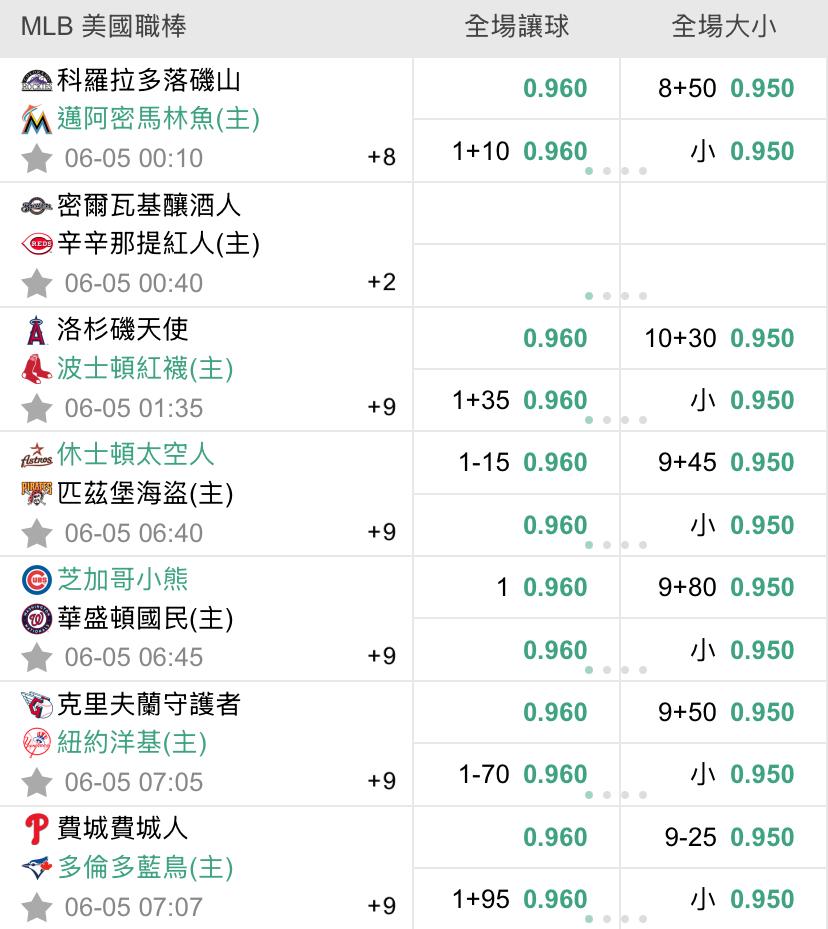Image resolution: width=828 pixels, height=929 pixels.
Task: Click page dots under the Yankees game odds
Action: point(616,795)
